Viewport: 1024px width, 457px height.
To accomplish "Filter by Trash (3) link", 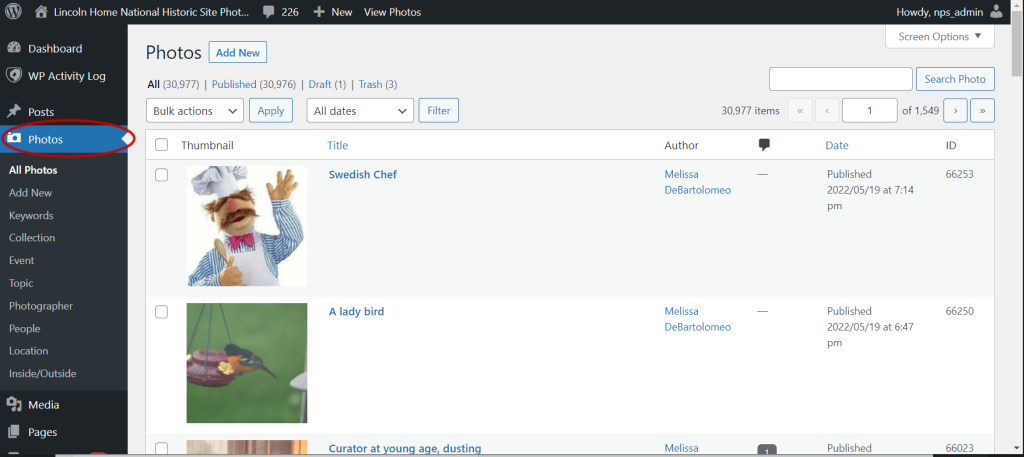I will [378, 84].
